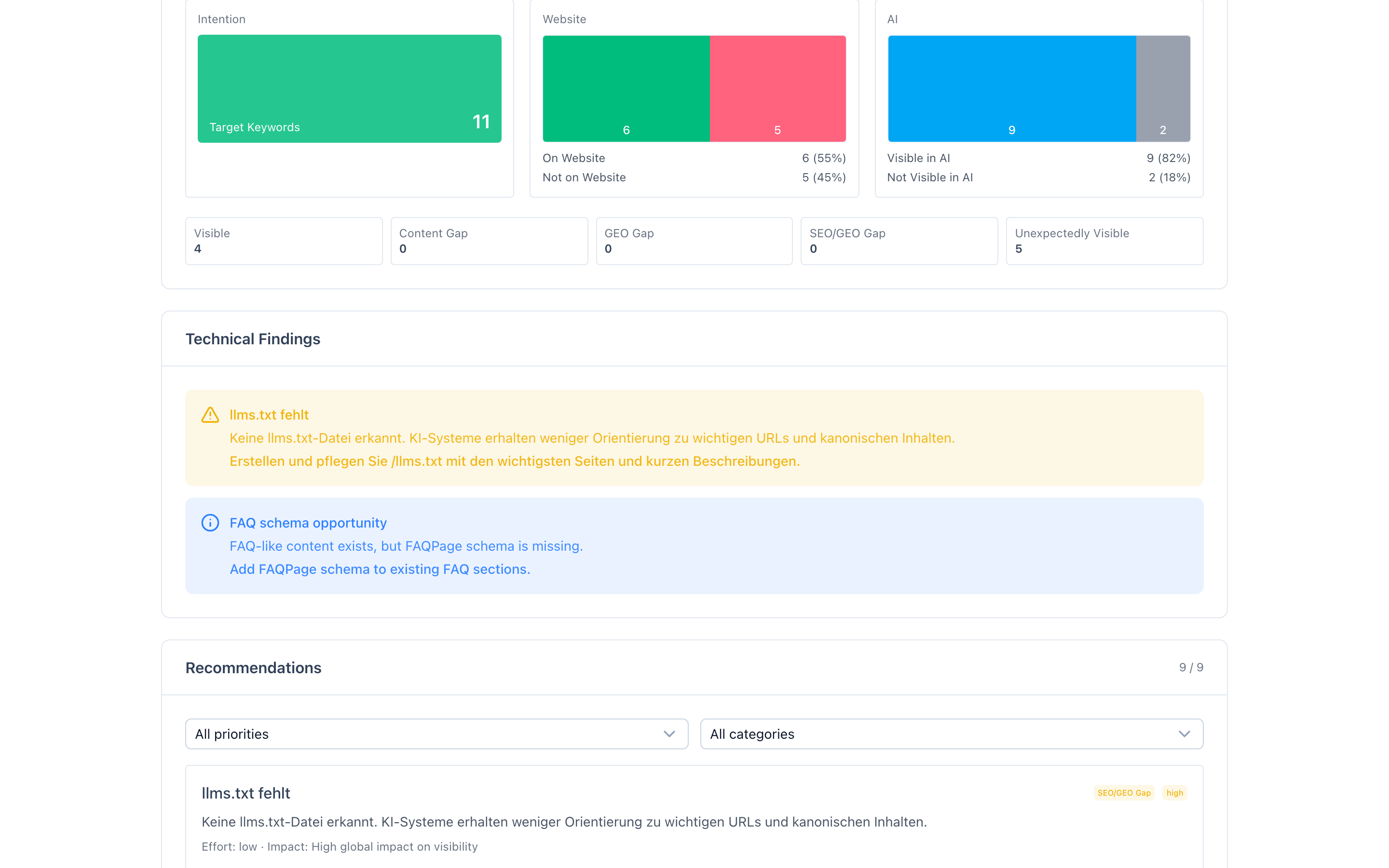Click the Recommendations section header

pyautogui.click(x=253, y=667)
